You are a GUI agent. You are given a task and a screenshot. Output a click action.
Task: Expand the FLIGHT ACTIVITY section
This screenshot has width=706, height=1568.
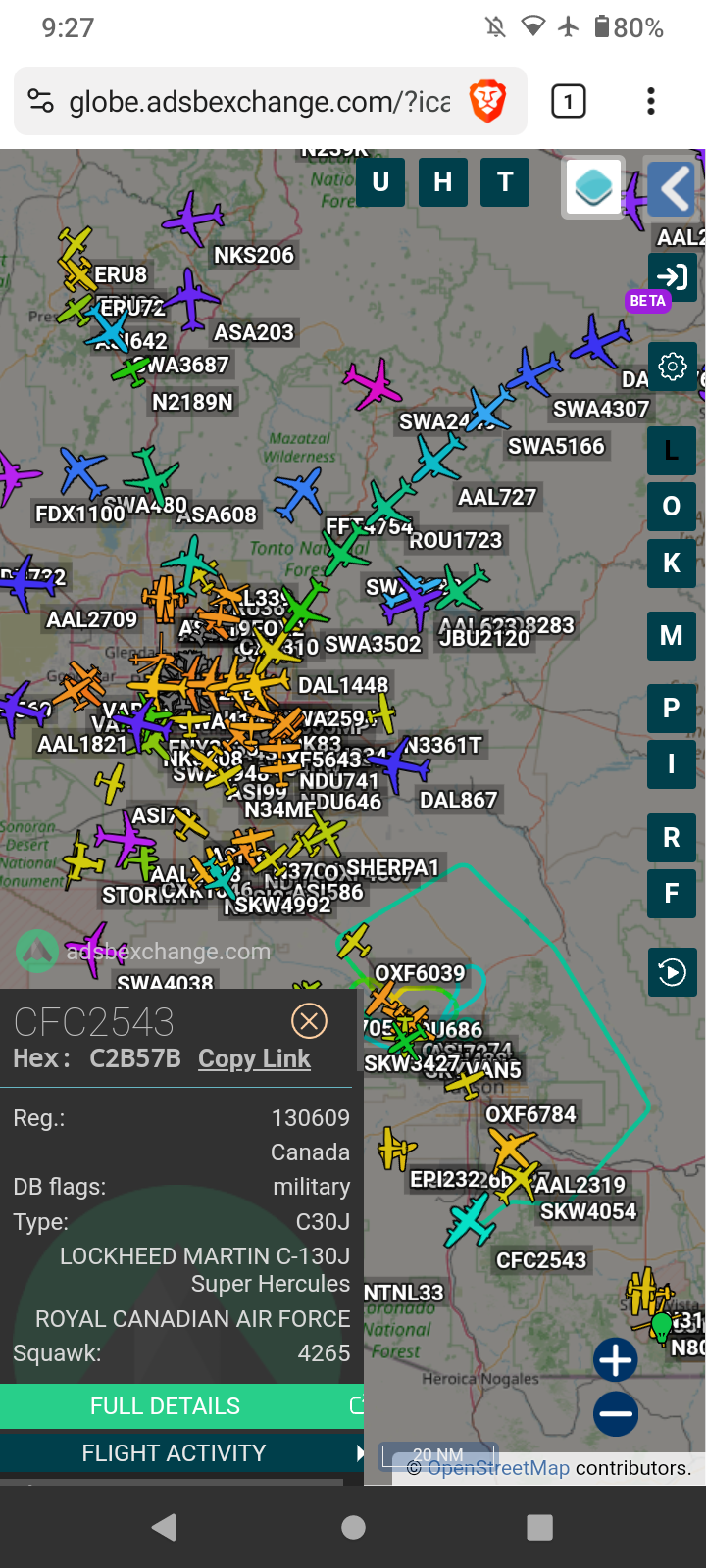[181, 1453]
